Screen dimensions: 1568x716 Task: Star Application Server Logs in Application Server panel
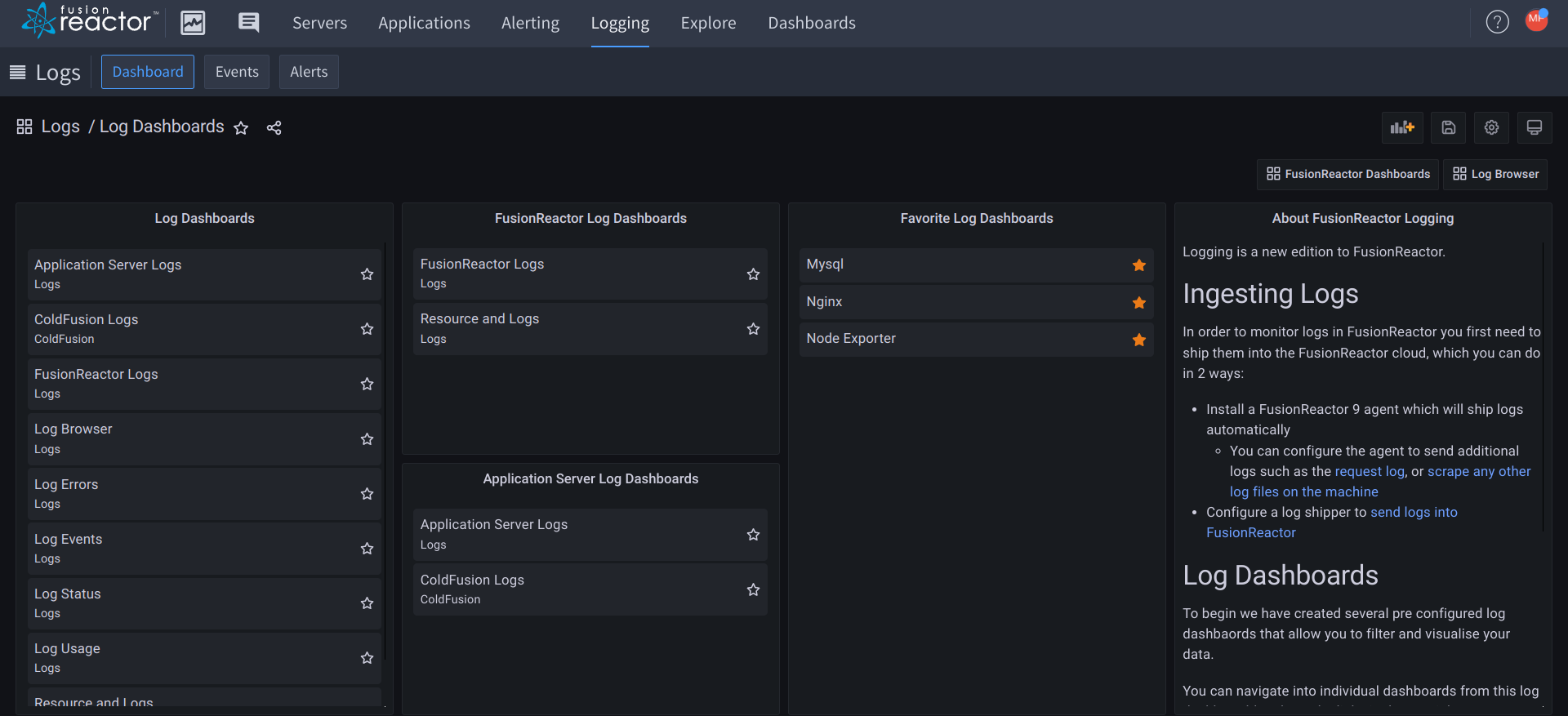[x=753, y=535]
